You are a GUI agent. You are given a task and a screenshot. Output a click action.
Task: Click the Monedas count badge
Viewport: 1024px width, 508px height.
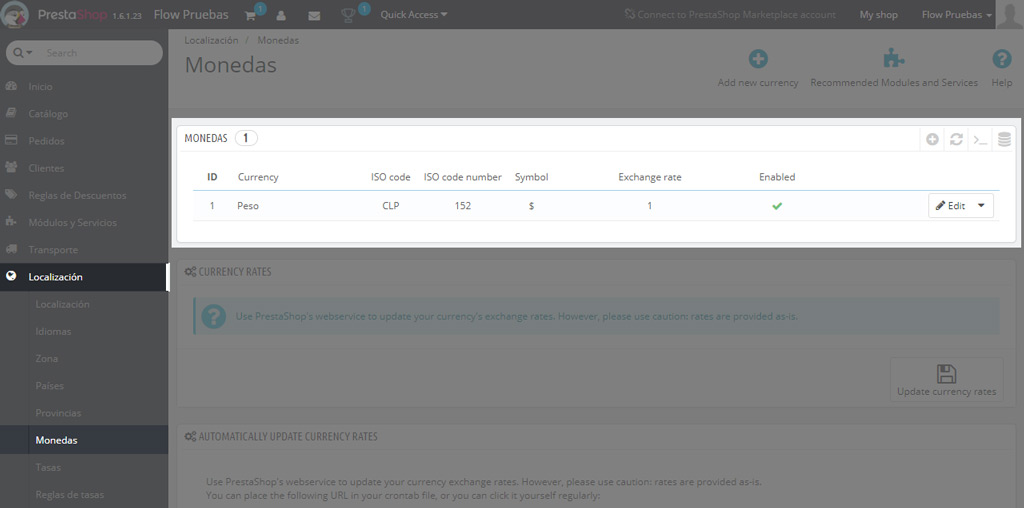click(x=246, y=138)
